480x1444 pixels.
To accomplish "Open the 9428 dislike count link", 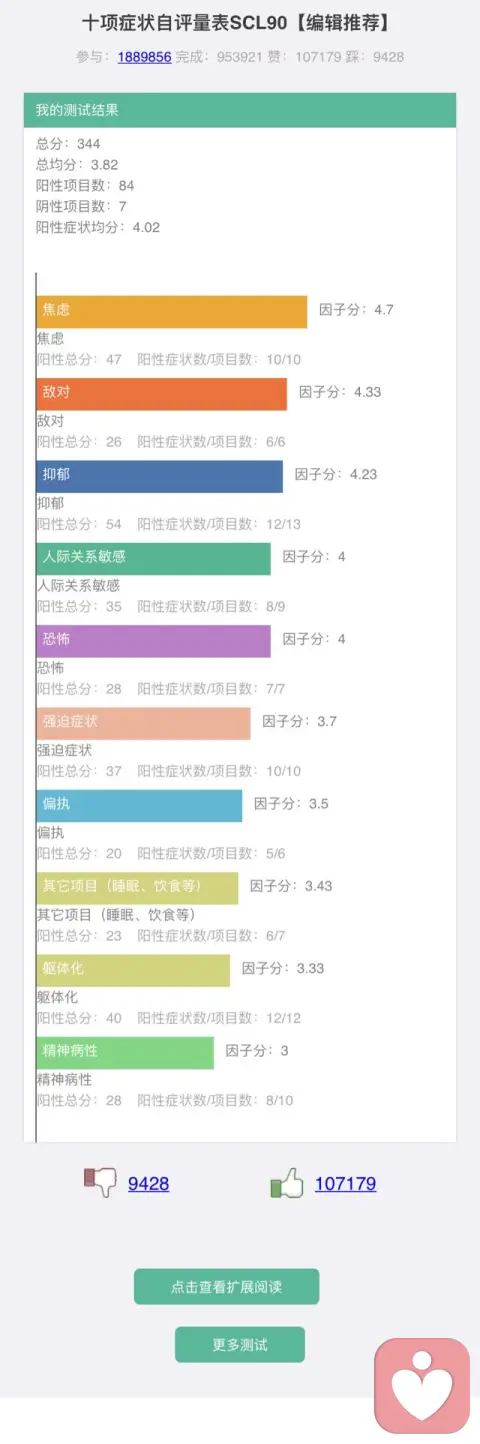I will (x=148, y=1184).
